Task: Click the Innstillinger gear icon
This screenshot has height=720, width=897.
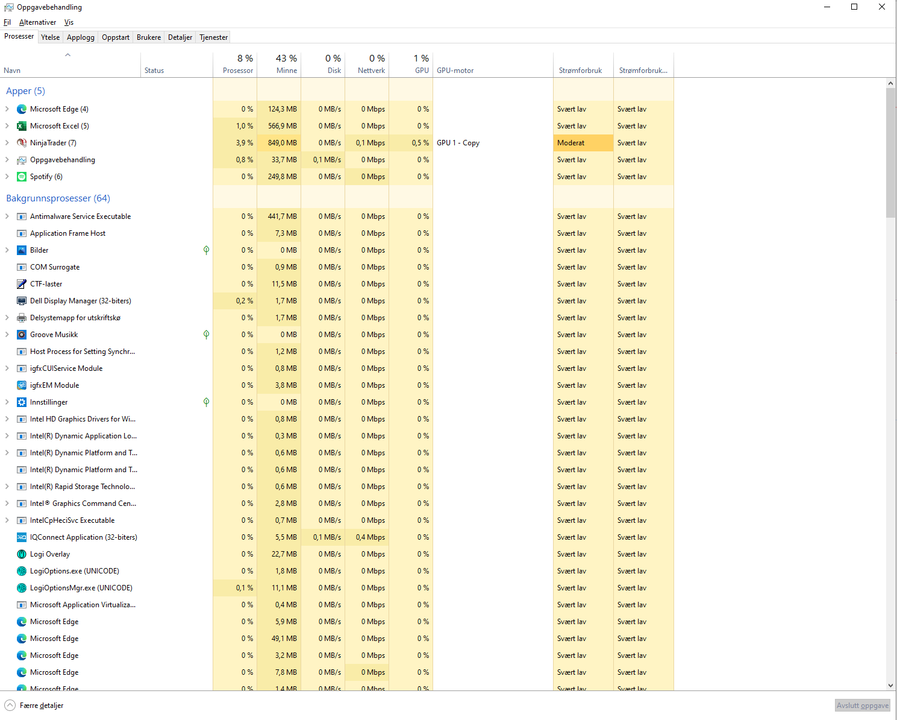Action: click(x=22, y=402)
